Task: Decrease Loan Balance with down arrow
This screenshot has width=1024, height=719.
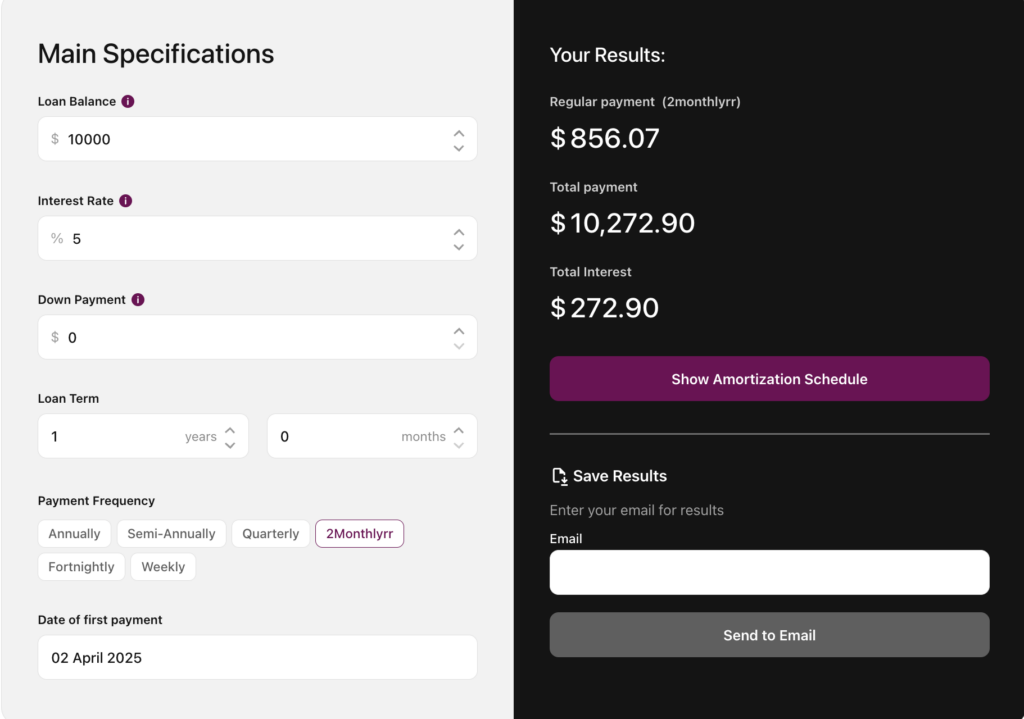Action: tap(458, 148)
